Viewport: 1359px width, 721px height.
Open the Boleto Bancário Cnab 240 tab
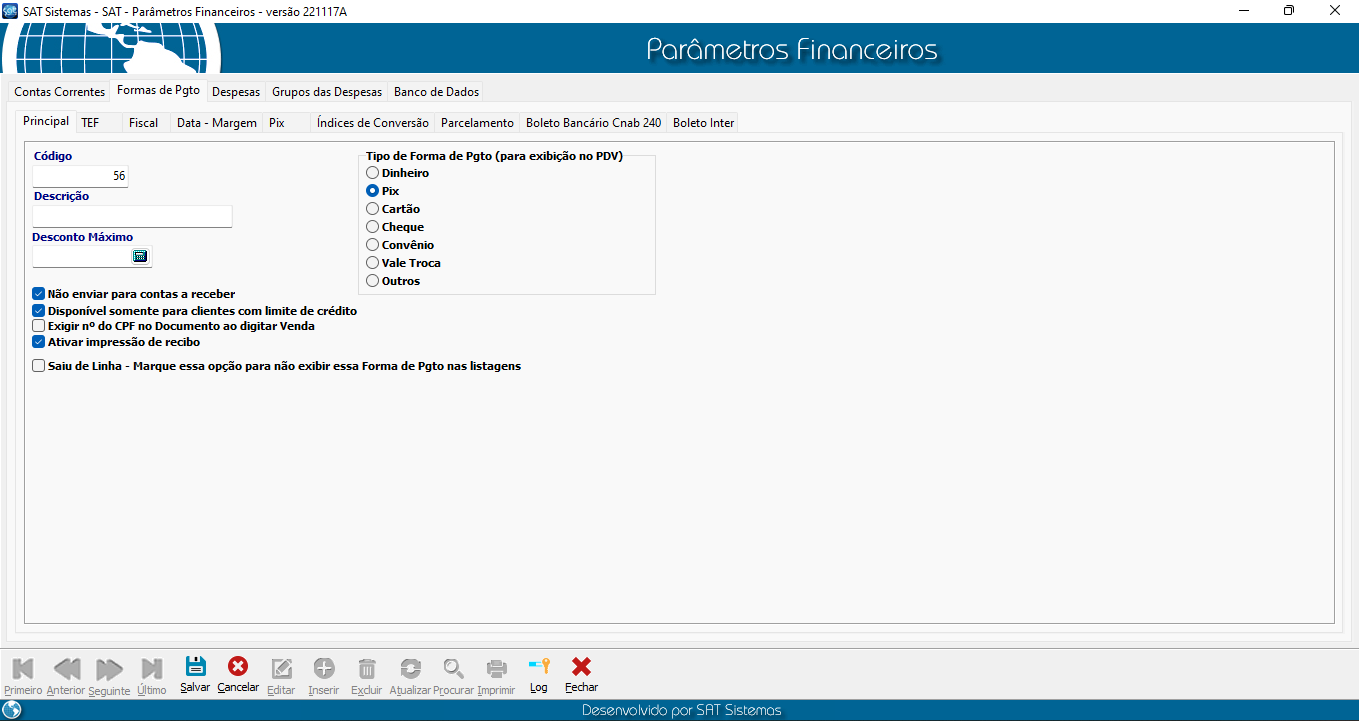pos(593,123)
